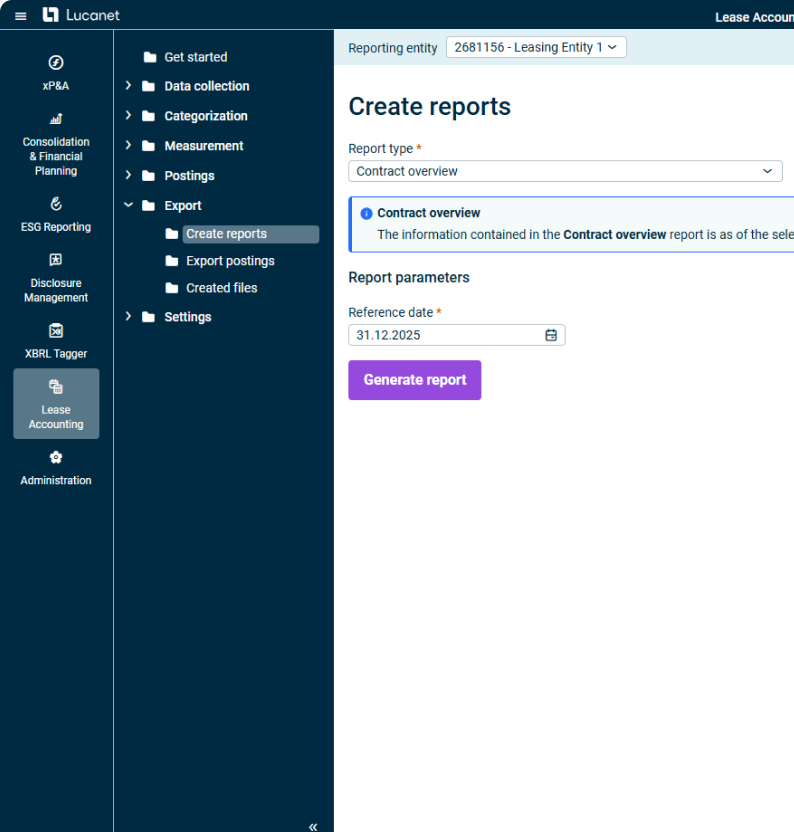Open the reference date calendar picker
The width and height of the screenshot is (794, 832).
pyautogui.click(x=551, y=336)
